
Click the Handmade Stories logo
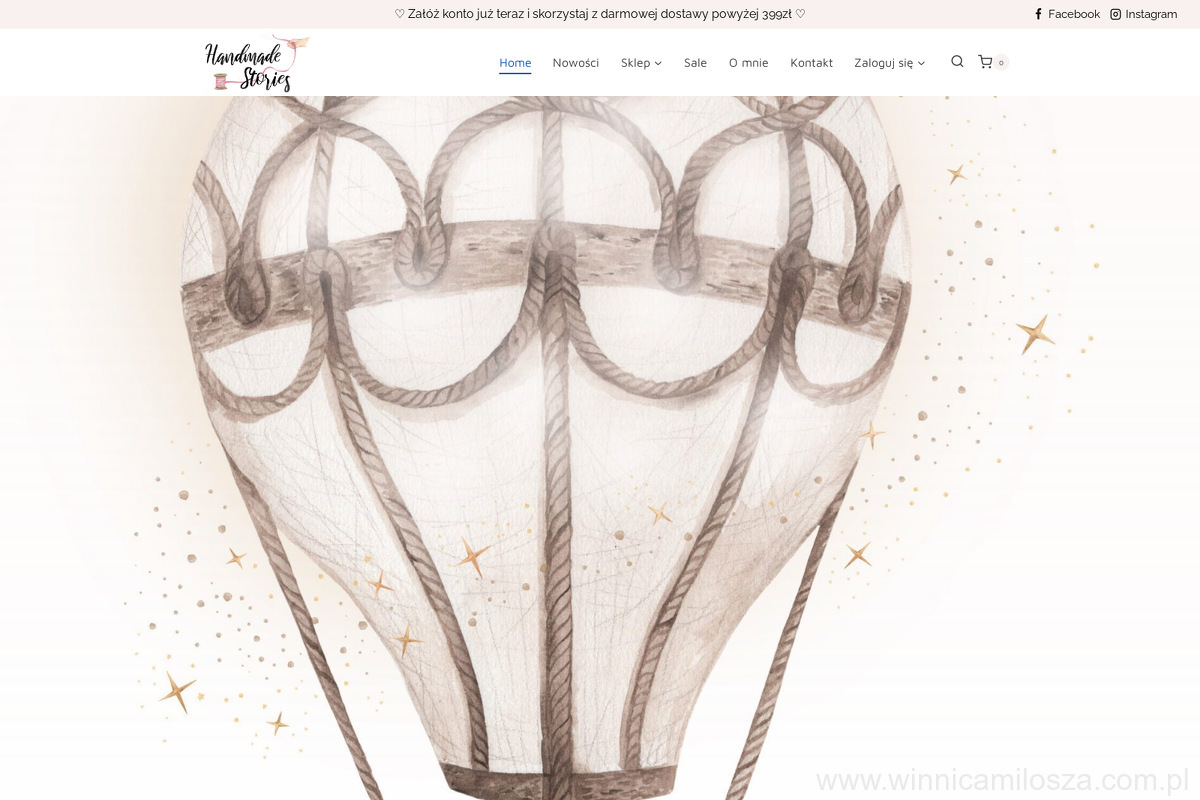[255, 64]
